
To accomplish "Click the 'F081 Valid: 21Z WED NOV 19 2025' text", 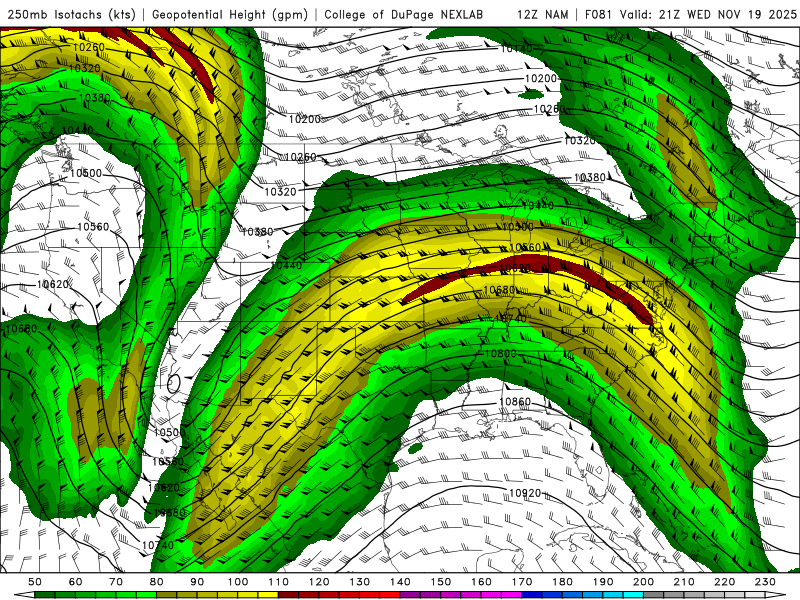I will click(691, 14).
